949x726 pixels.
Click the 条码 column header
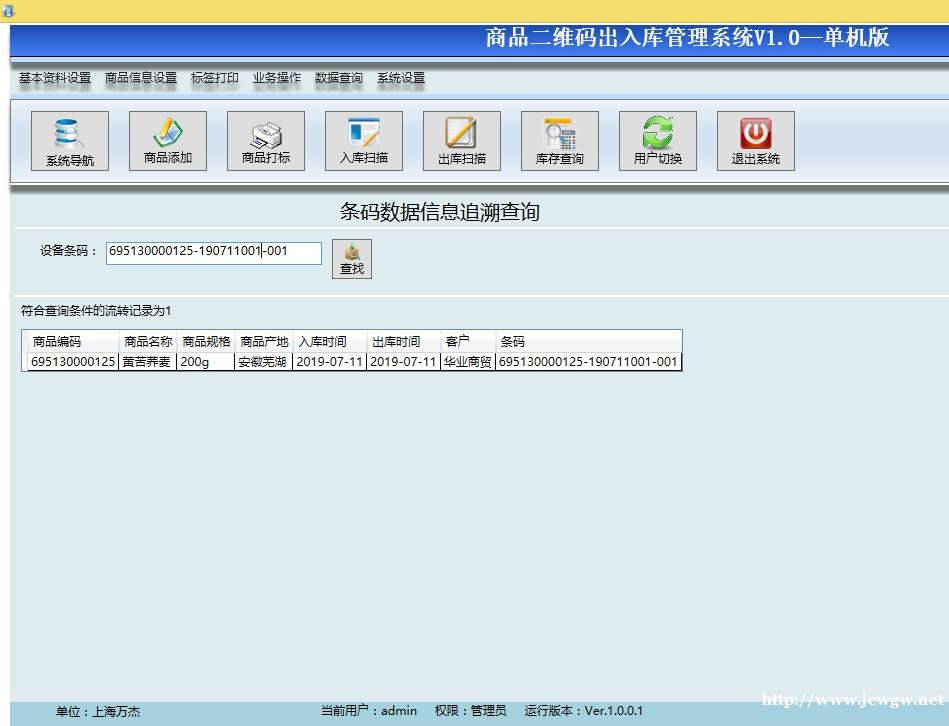[512, 341]
